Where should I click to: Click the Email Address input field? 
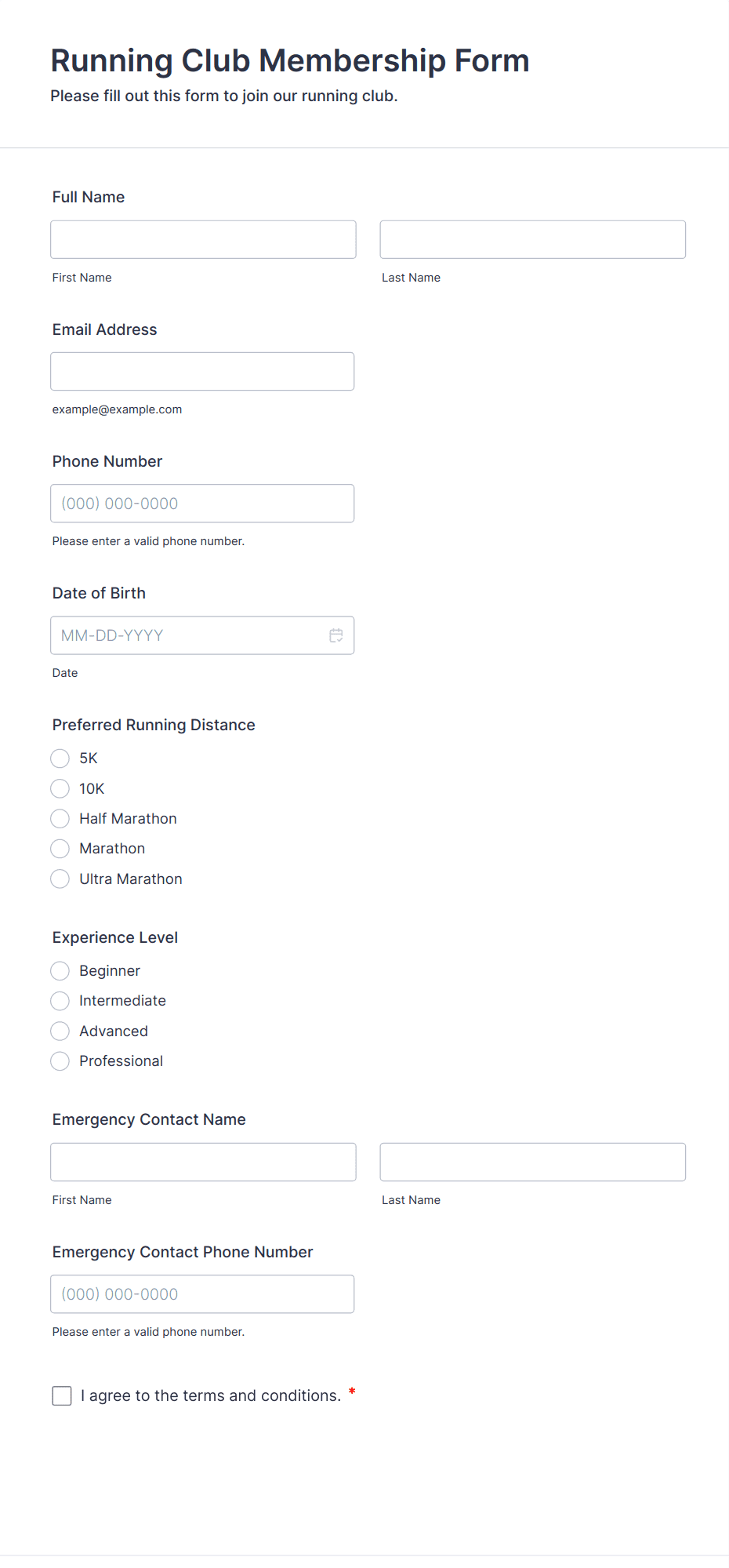pyautogui.click(x=202, y=371)
